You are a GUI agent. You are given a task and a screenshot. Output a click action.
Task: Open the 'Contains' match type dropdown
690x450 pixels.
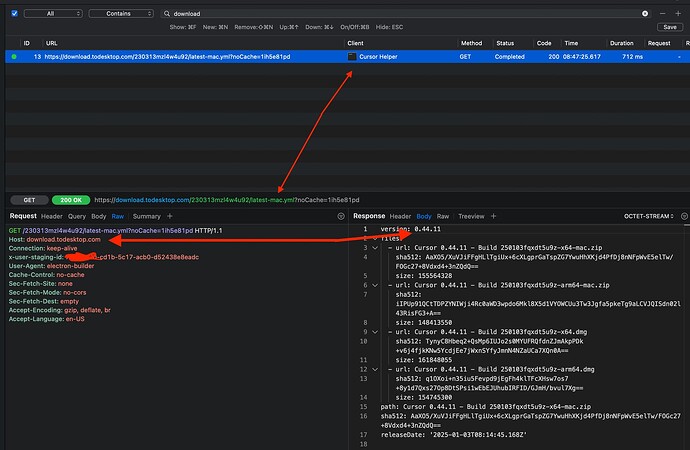point(121,14)
